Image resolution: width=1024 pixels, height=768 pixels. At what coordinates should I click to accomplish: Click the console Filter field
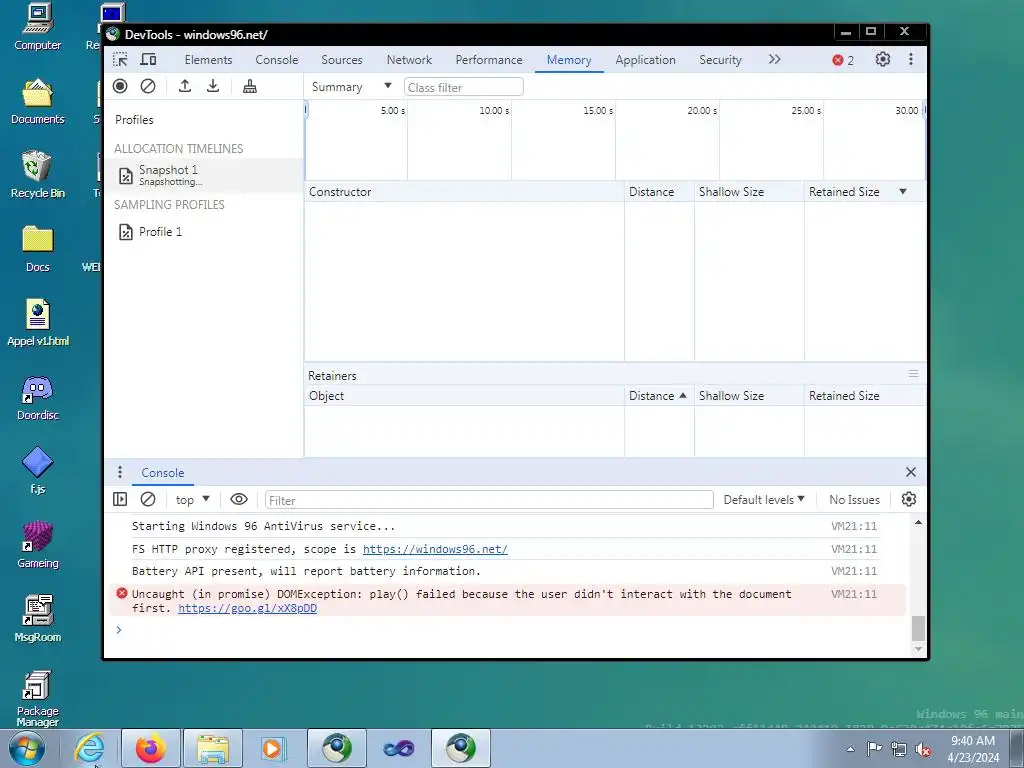tap(489, 500)
